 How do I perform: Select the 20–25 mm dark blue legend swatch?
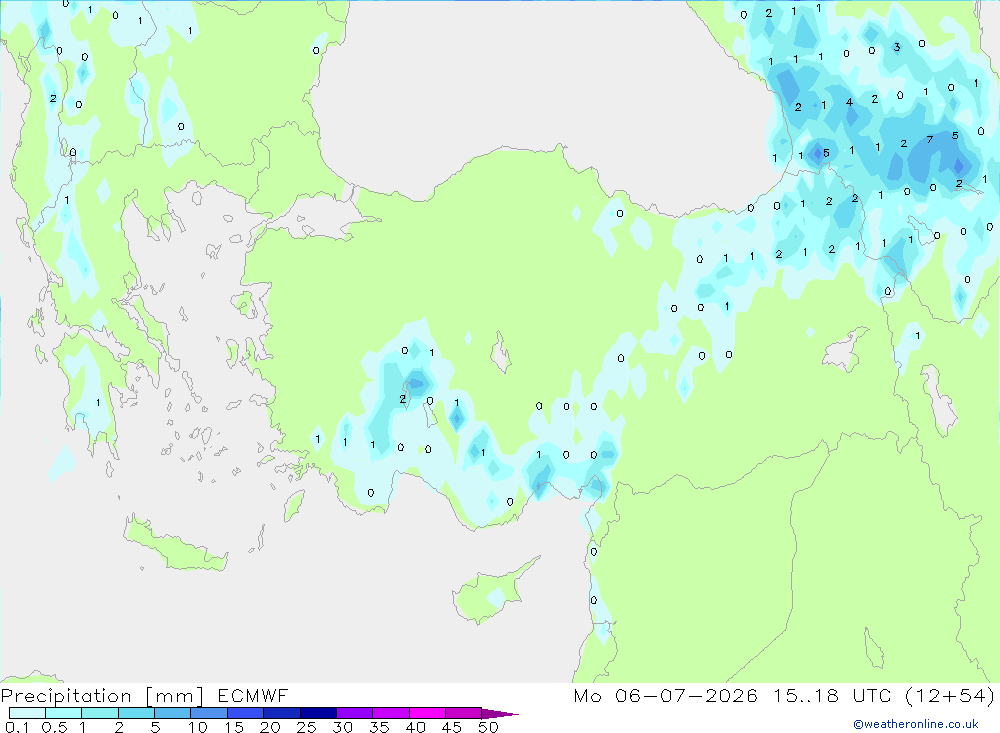pyautogui.click(x=281, y=713)
